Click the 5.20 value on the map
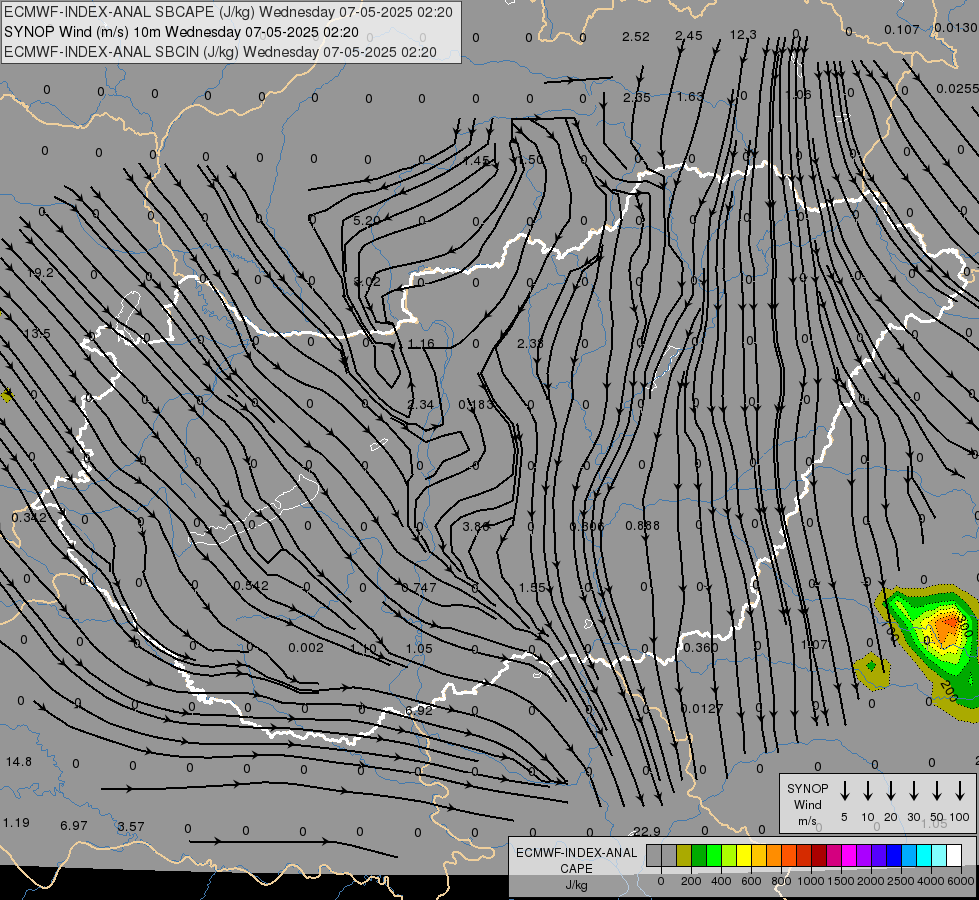This screenshot has width=979, height=900. [x=367, y=220]
